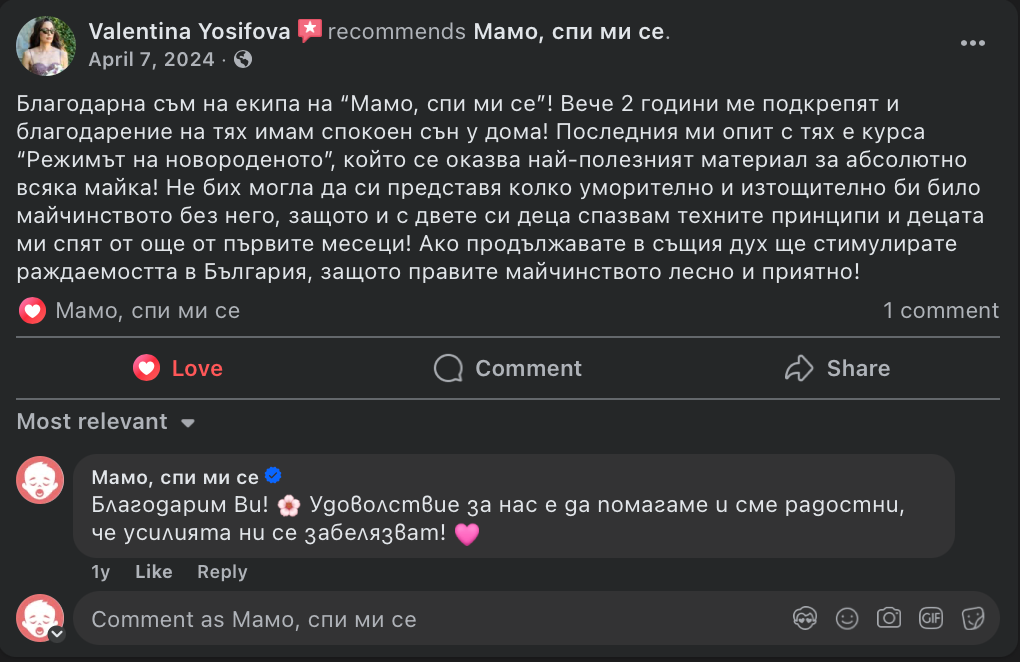Viewport: 1020px width, 662px height.
Task: Open the 1 comment count link
Action: [x=940, y=311]
